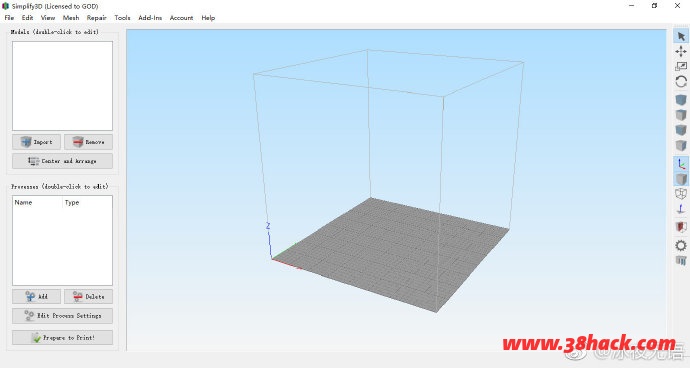Select the translate/move models tool

pyautogui.click(x=681, y=51)
